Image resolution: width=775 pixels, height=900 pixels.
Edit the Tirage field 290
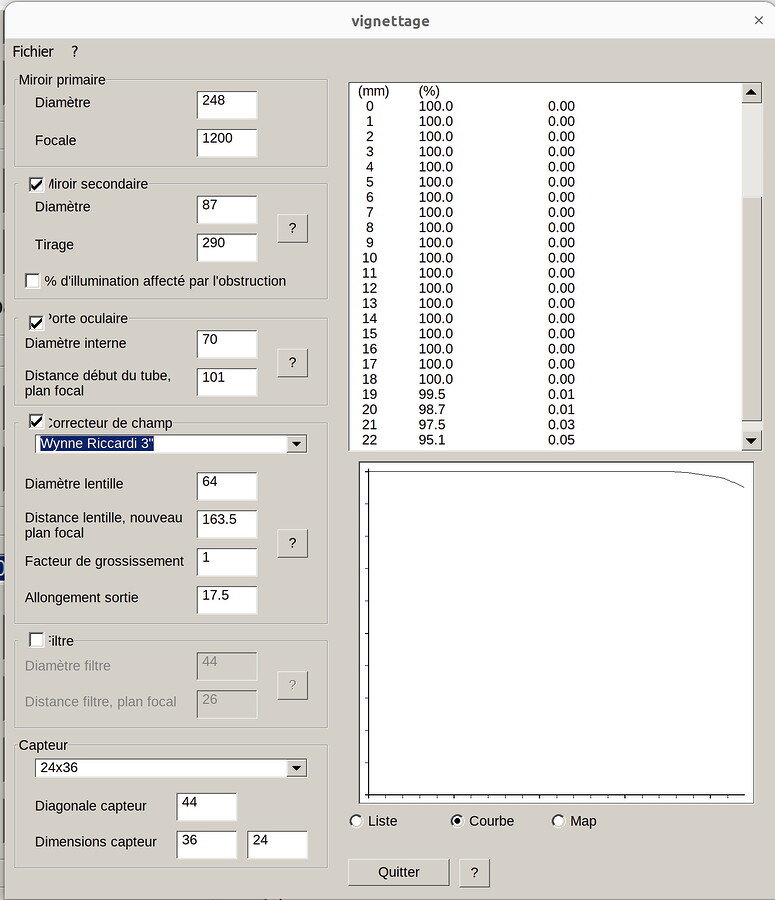227,247
